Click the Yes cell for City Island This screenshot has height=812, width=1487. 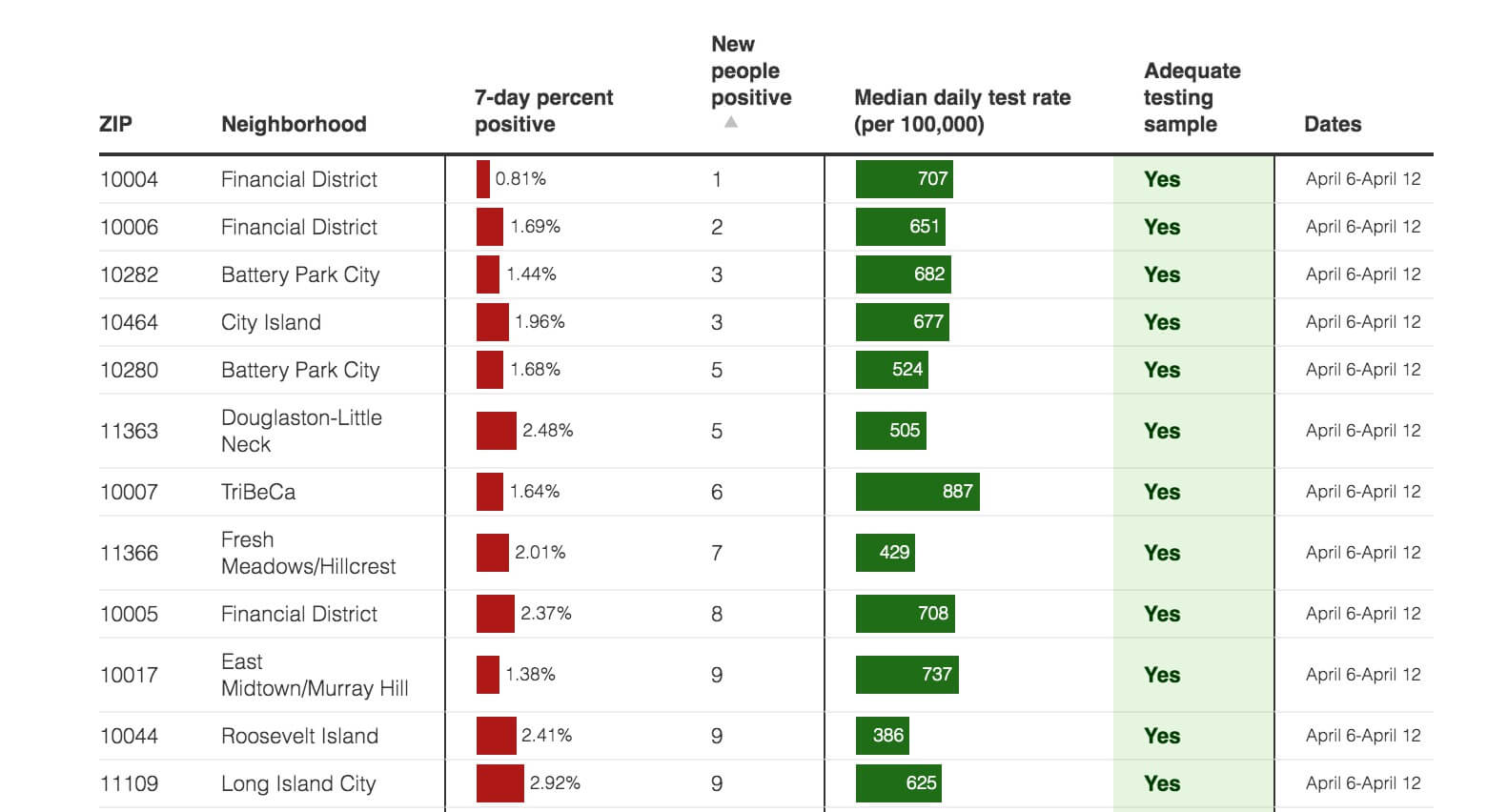pos(1162,322)
